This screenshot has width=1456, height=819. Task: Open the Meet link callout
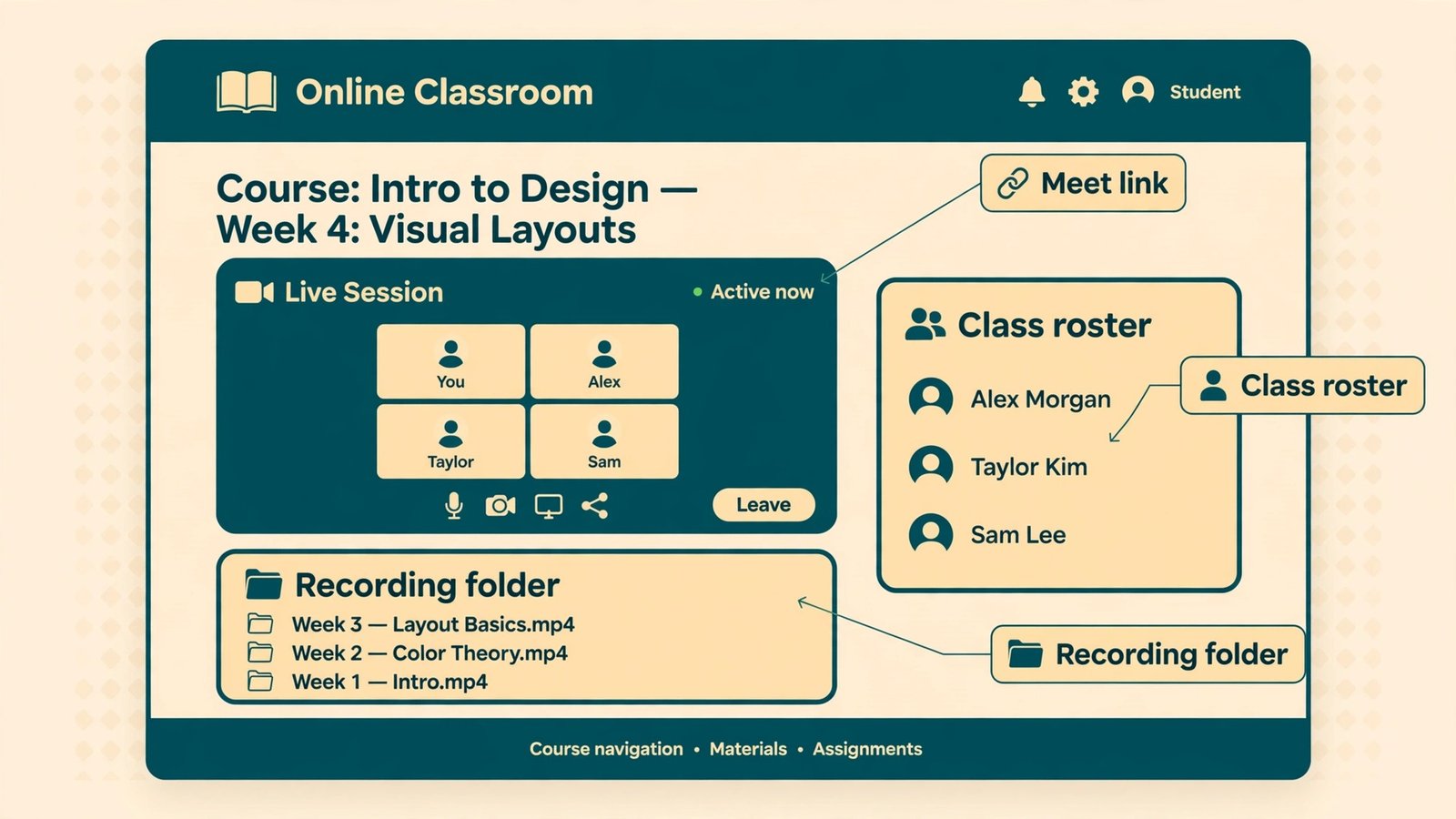click(x=1083, y=183)
